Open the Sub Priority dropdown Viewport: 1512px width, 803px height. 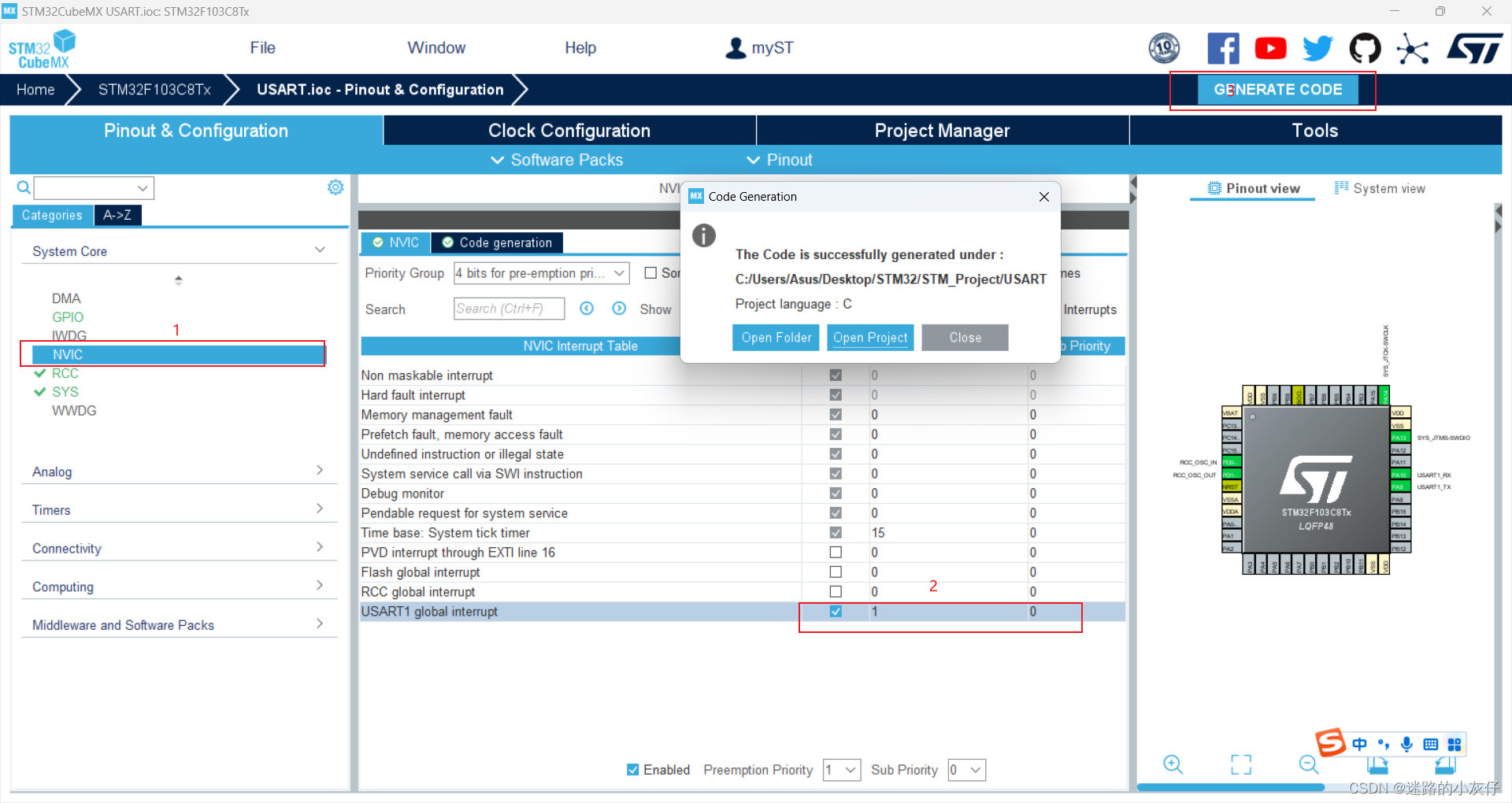pyautogui.click(x=967, y=770)
